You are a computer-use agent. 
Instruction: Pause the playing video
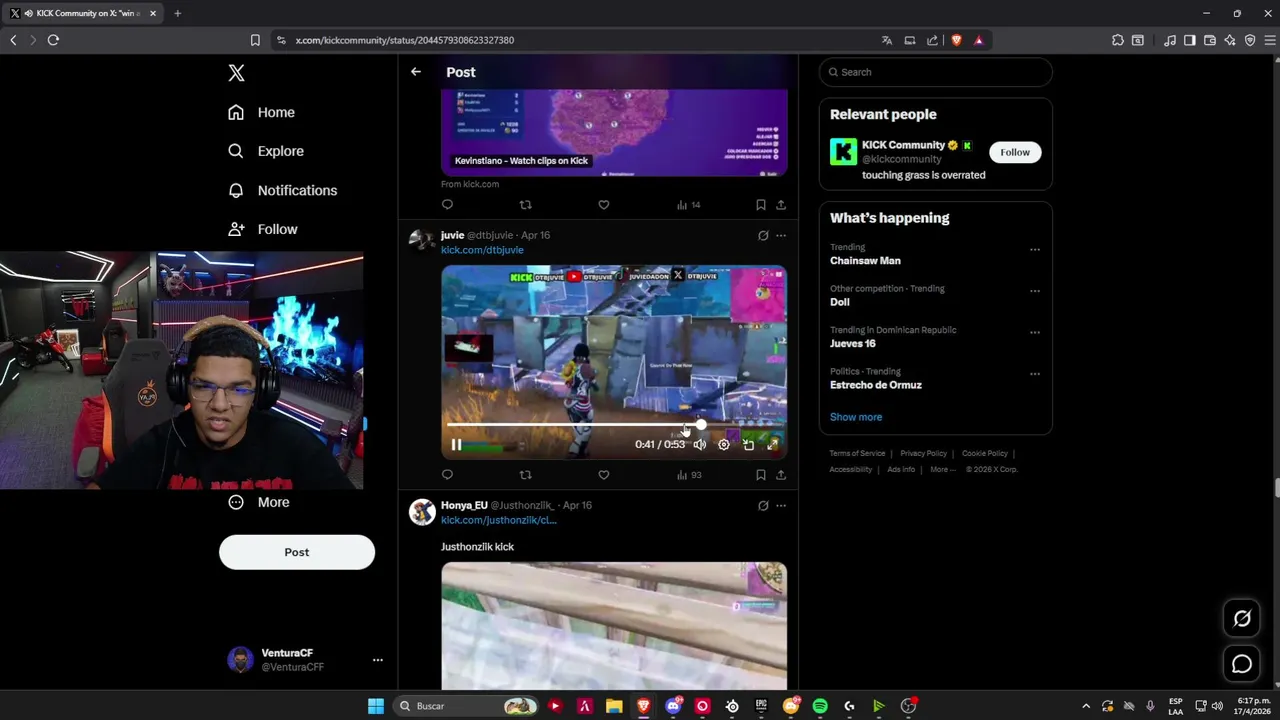pyautogui.click(x=456, y=445)
